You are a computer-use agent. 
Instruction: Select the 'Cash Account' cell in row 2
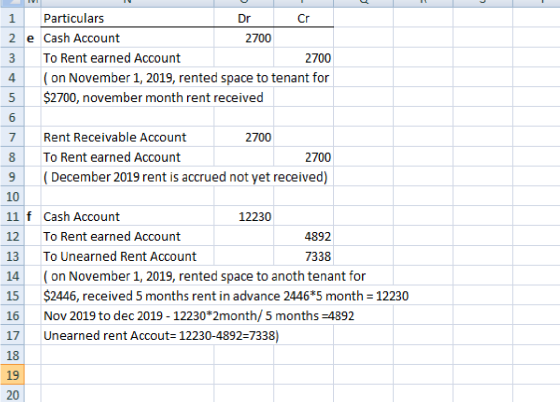tap(128, 38)
